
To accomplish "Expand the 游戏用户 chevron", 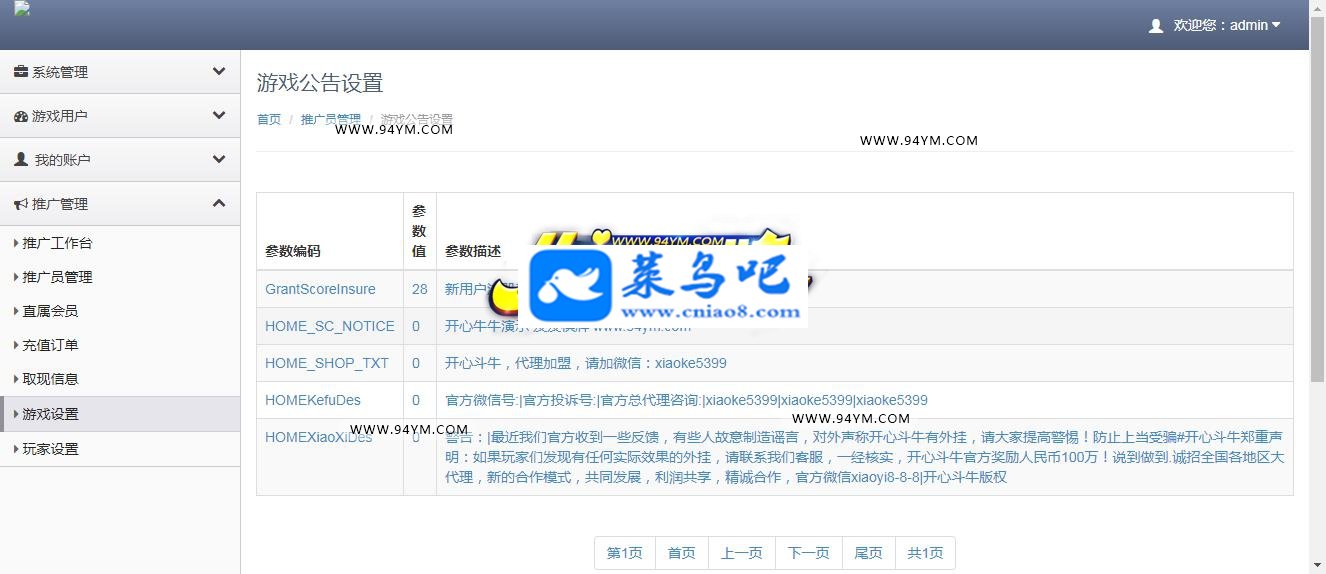I will coord(219,115).
